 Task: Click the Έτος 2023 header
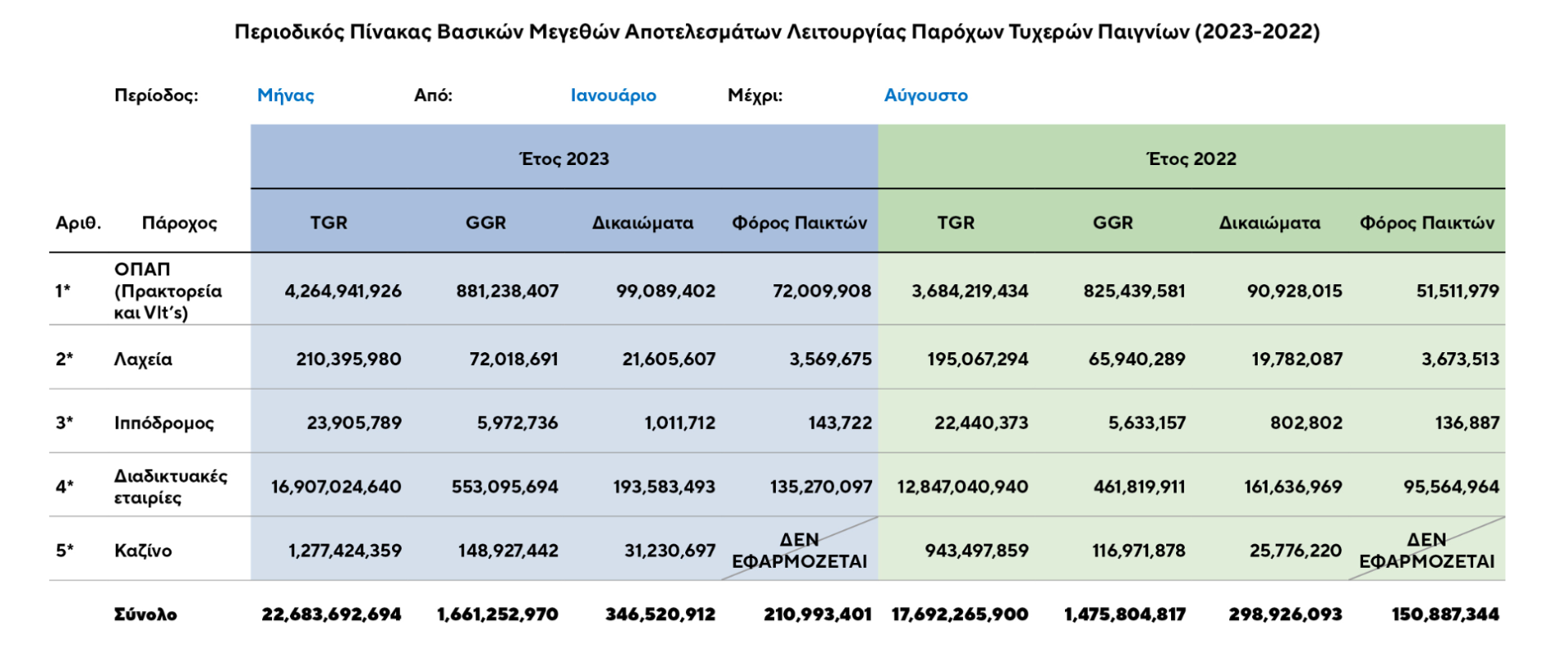[x=563, y=158]
